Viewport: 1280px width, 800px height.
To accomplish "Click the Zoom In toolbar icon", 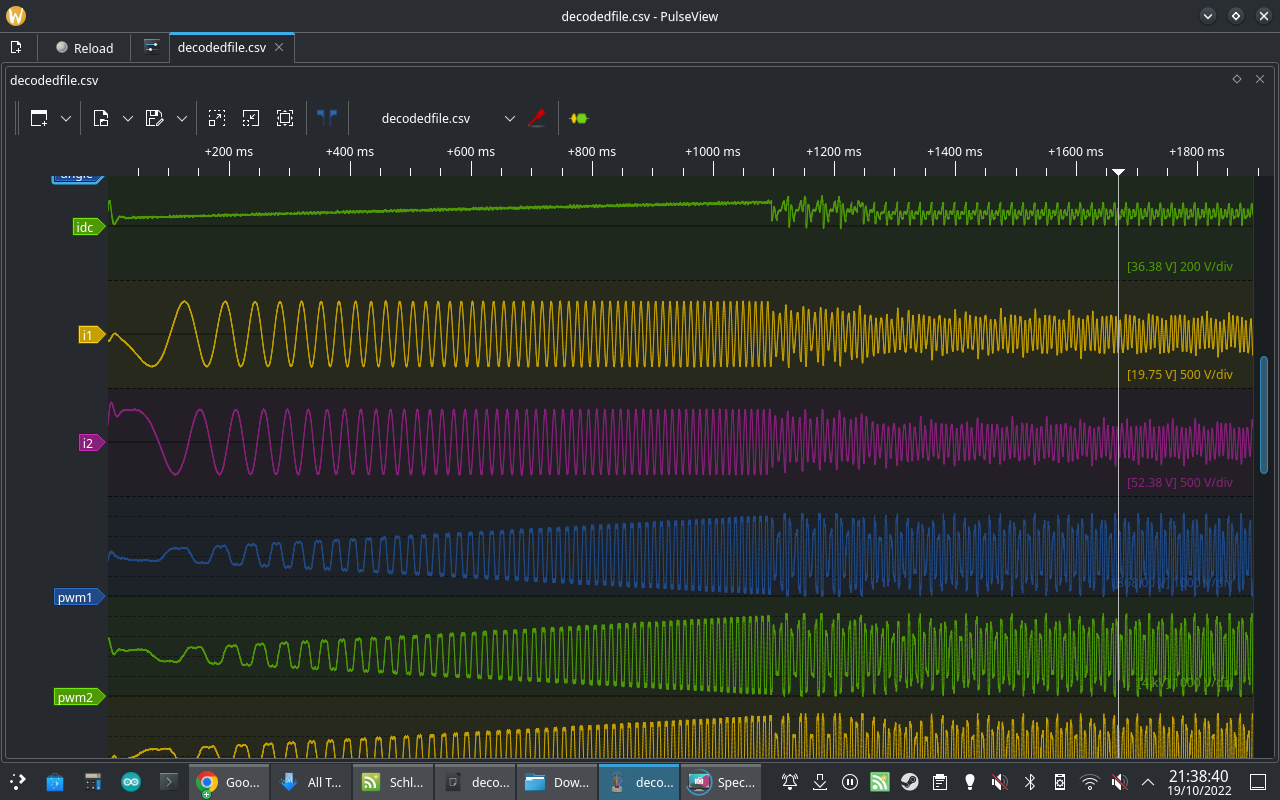I will coord(217,118).
